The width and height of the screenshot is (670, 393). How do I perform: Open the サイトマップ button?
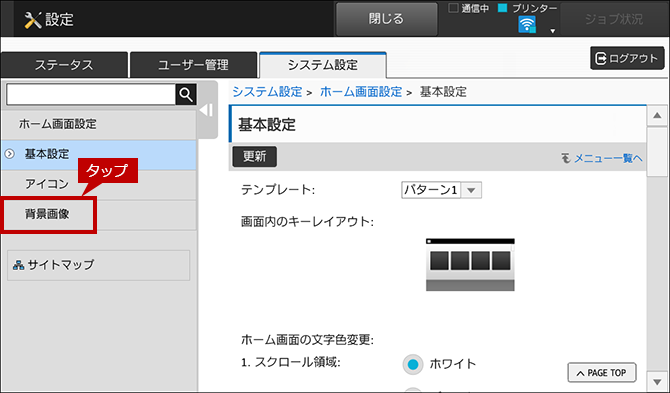(x=99, y=265)
